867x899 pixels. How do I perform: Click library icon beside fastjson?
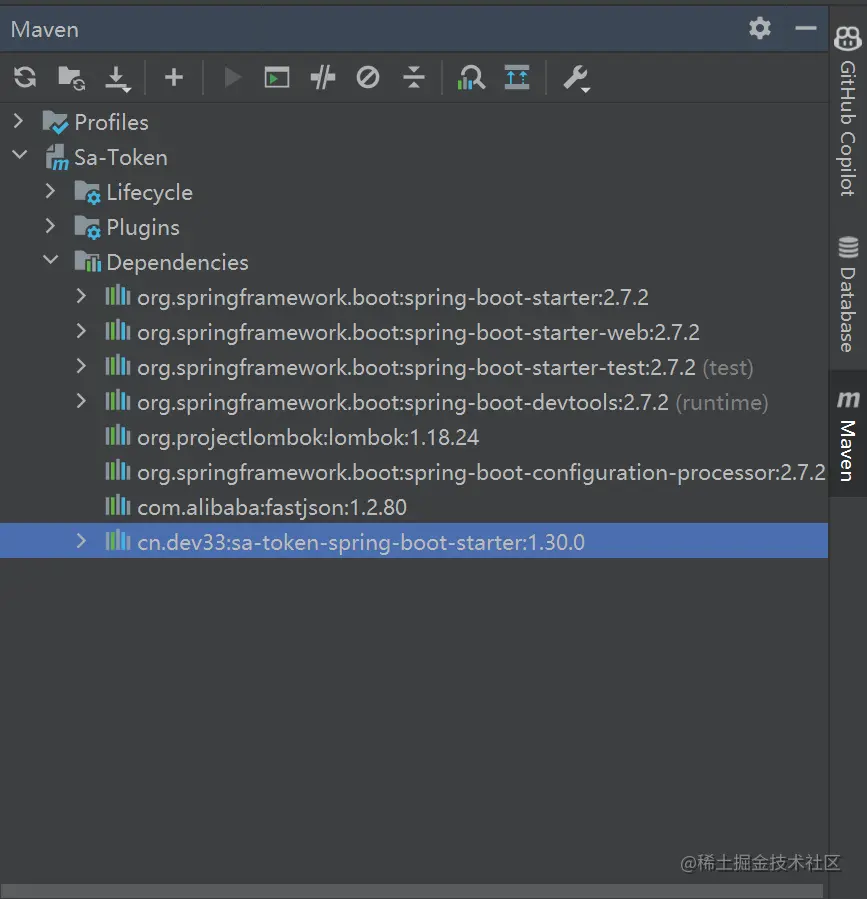118,506
